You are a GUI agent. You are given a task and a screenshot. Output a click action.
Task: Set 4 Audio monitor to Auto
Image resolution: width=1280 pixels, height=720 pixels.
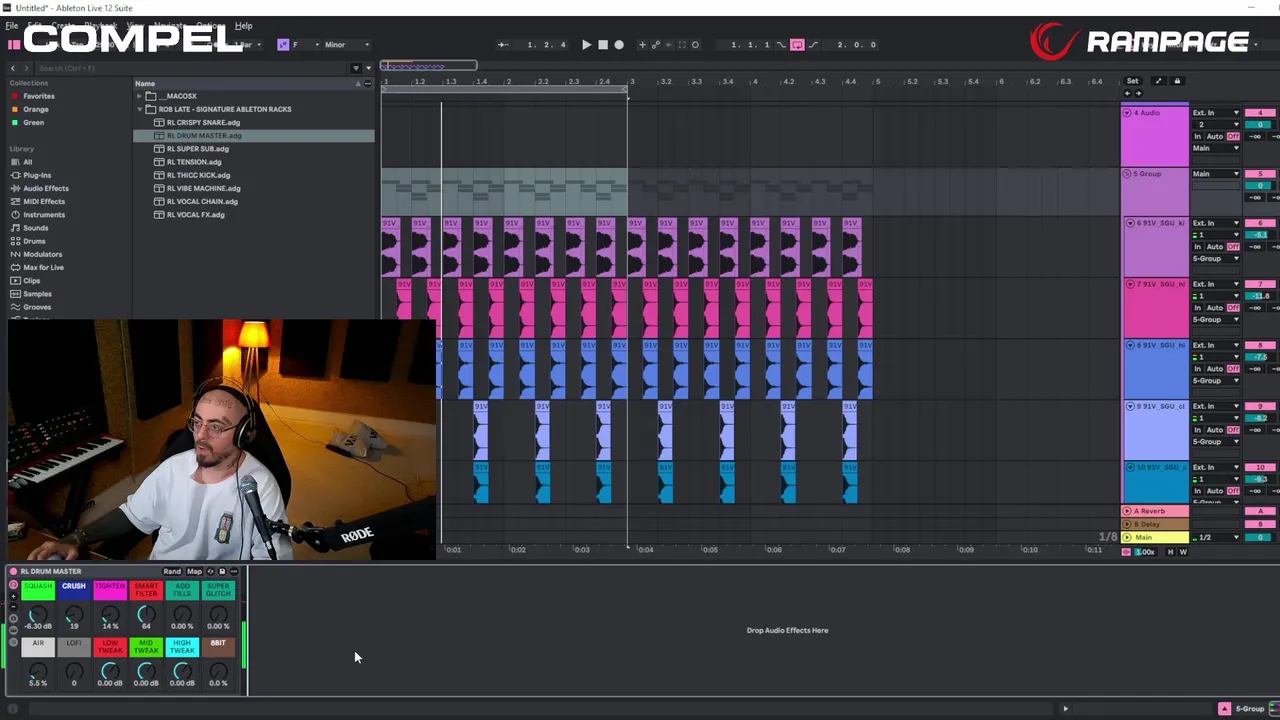click(x=1215, y=136)
